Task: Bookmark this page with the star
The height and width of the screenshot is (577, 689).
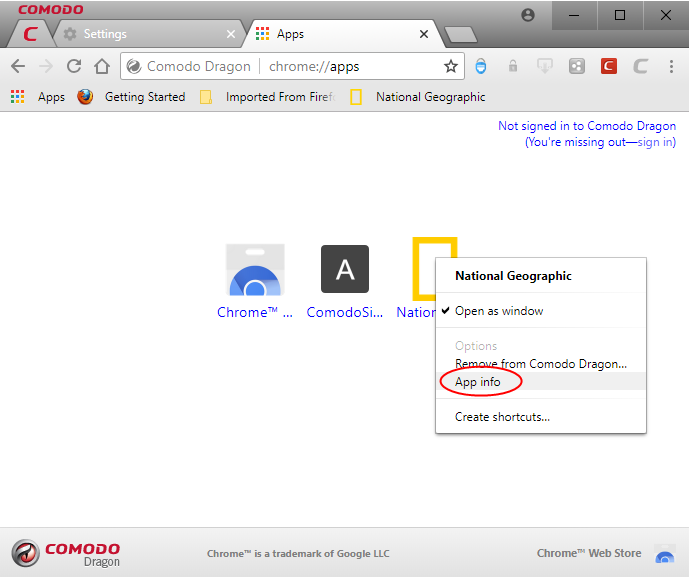Action: (451, 66)
